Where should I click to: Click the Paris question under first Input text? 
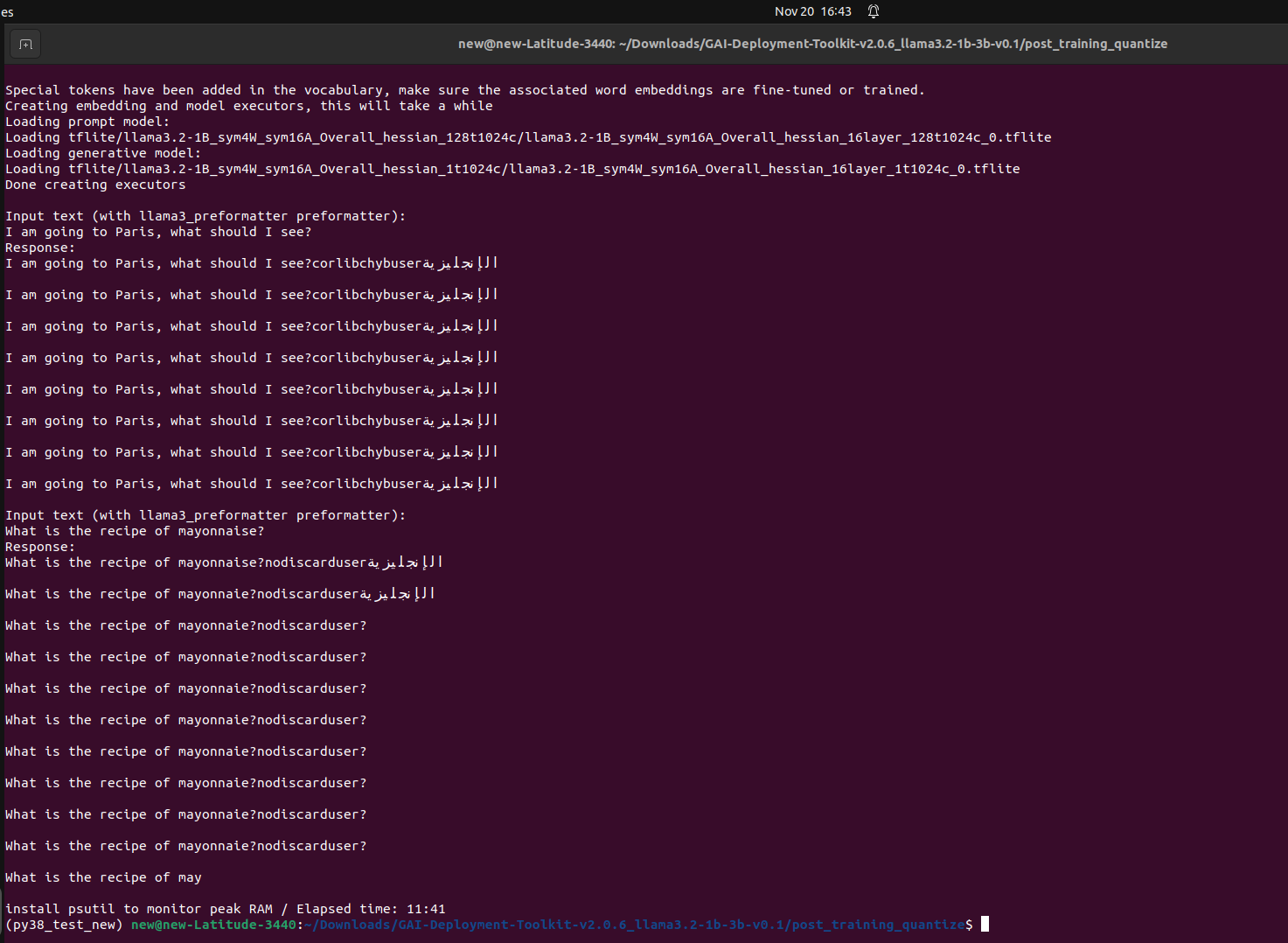click(158, 232)
